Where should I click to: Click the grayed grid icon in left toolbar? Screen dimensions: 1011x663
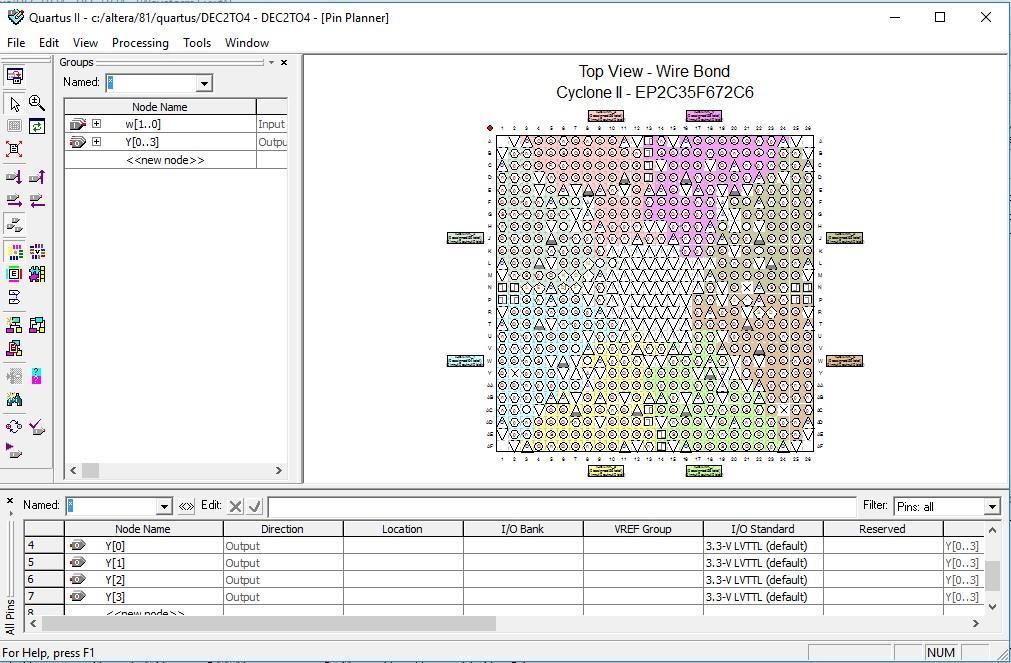tap(14, 126)
